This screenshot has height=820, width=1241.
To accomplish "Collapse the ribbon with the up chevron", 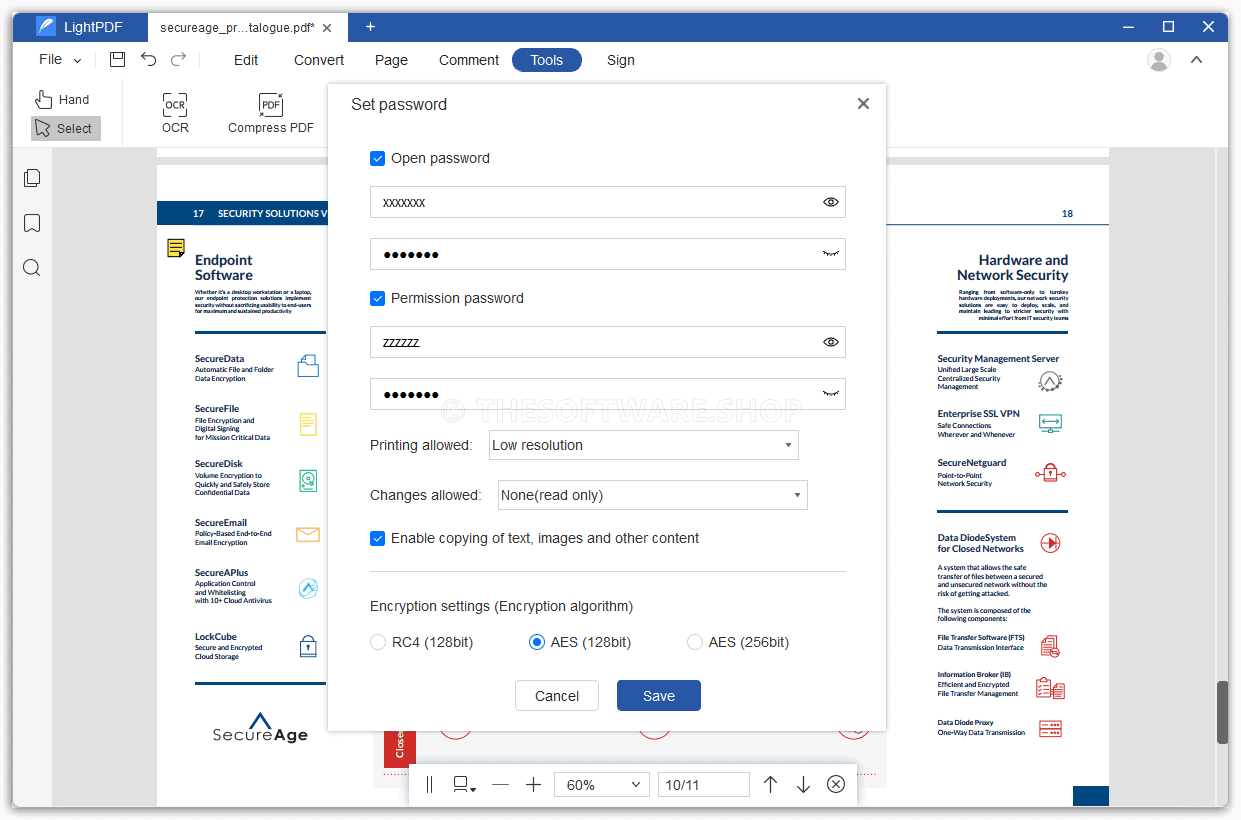I will [1196, 60].
